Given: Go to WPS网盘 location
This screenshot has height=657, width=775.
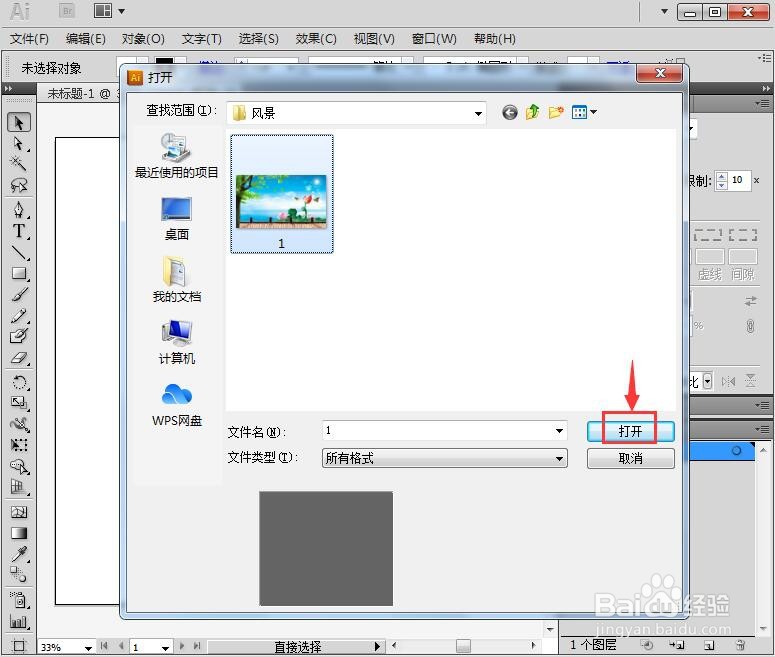Looking at the screenshot, I should [x=176, y=404].
